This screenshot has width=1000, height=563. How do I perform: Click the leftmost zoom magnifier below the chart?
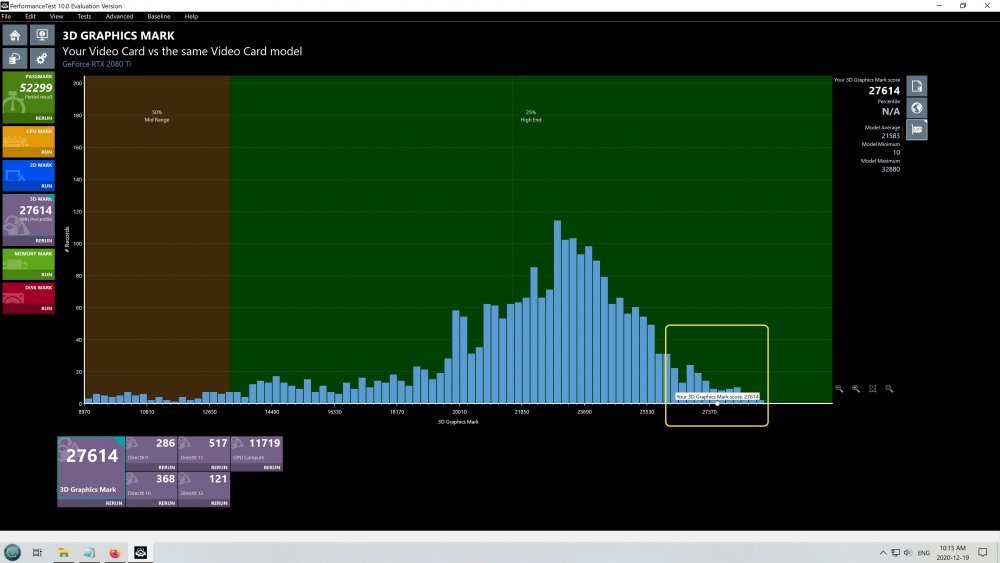point(840,389)
